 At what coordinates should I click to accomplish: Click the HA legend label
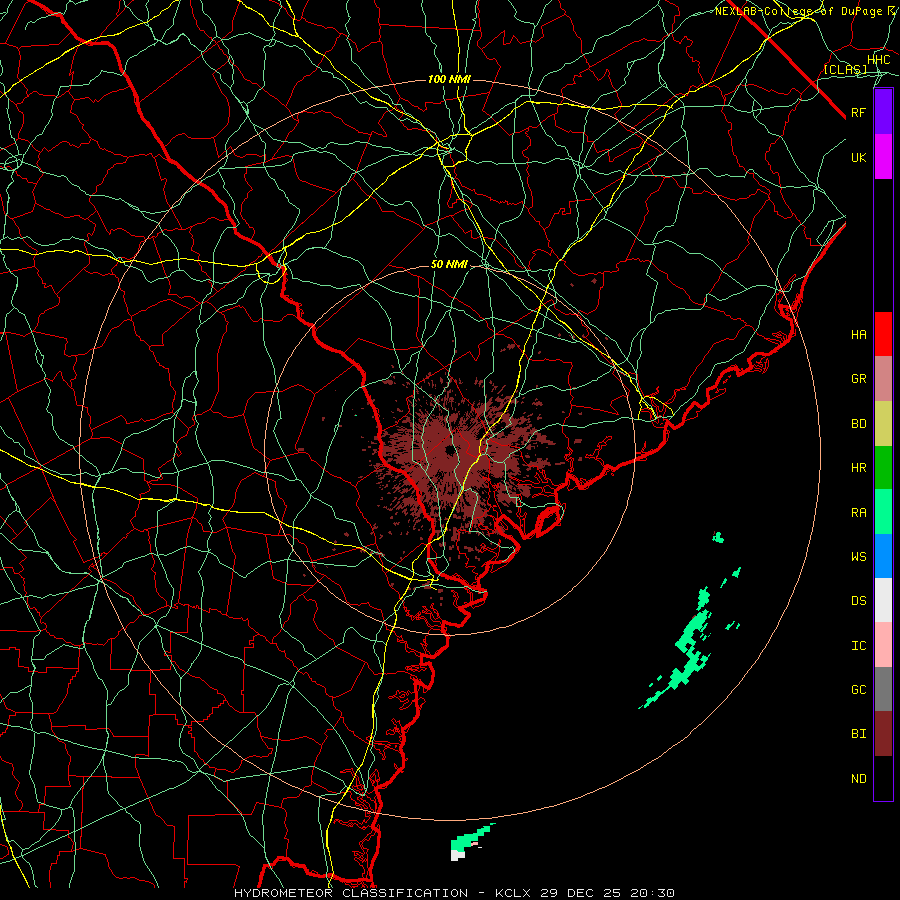pyautogui.click(x=859, y=335)
